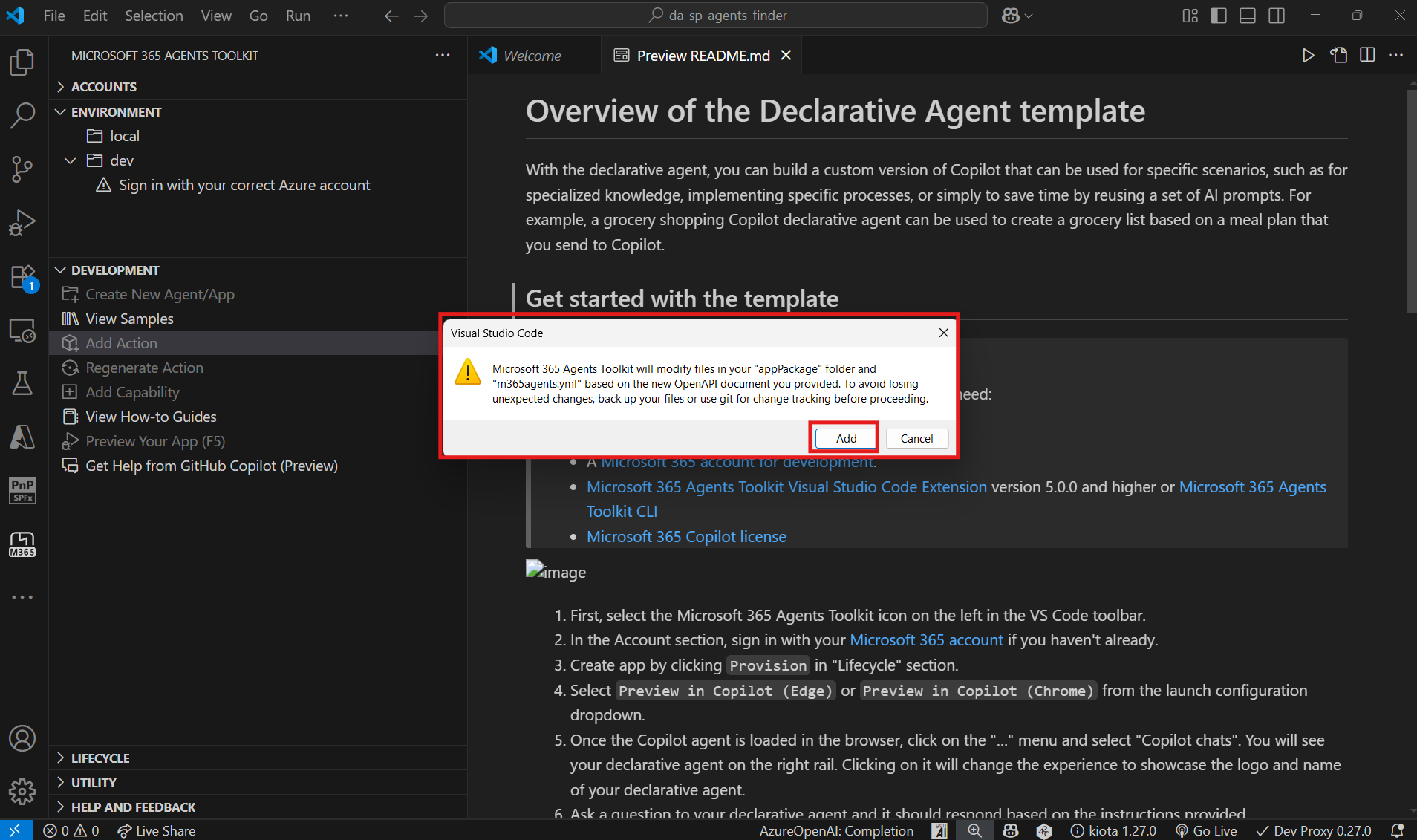Close the Visual Studio Code dialog

(943, 333)
